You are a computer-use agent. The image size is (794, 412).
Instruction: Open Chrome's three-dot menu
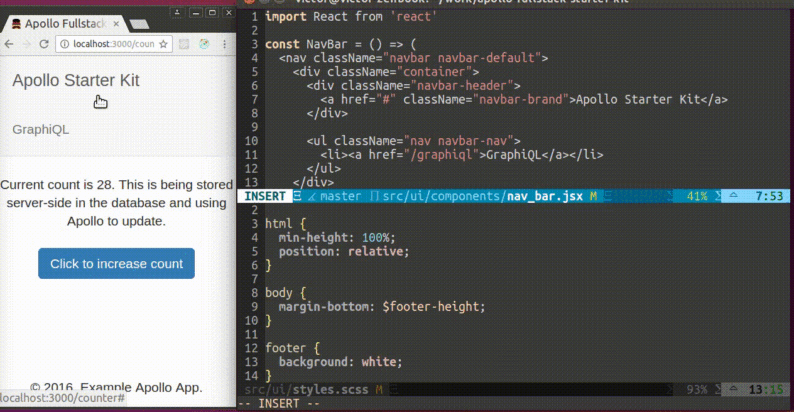point(226,44)
